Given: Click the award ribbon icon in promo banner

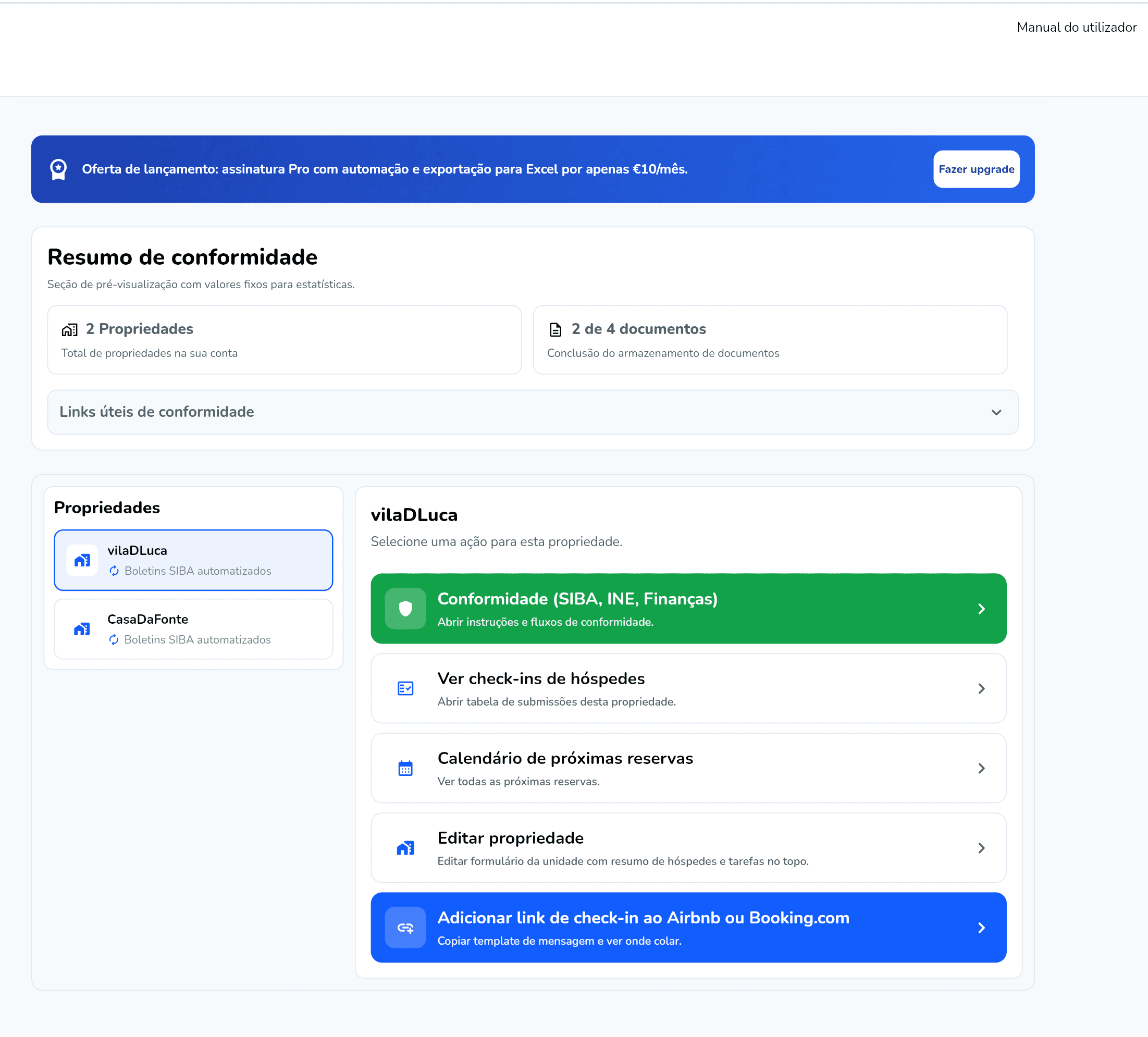Looking at the screenshot, I should point(58,169).
